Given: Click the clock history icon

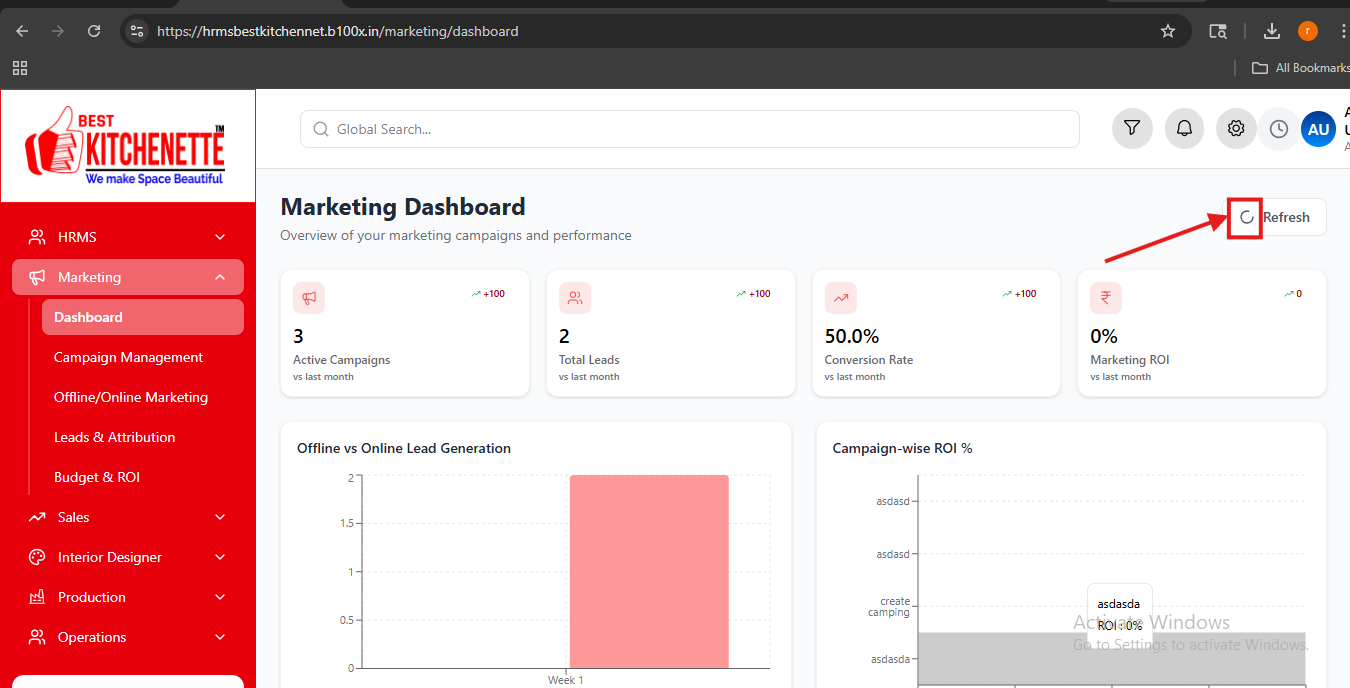Looking at the screenshot, I should click(x=1278, y=129).
